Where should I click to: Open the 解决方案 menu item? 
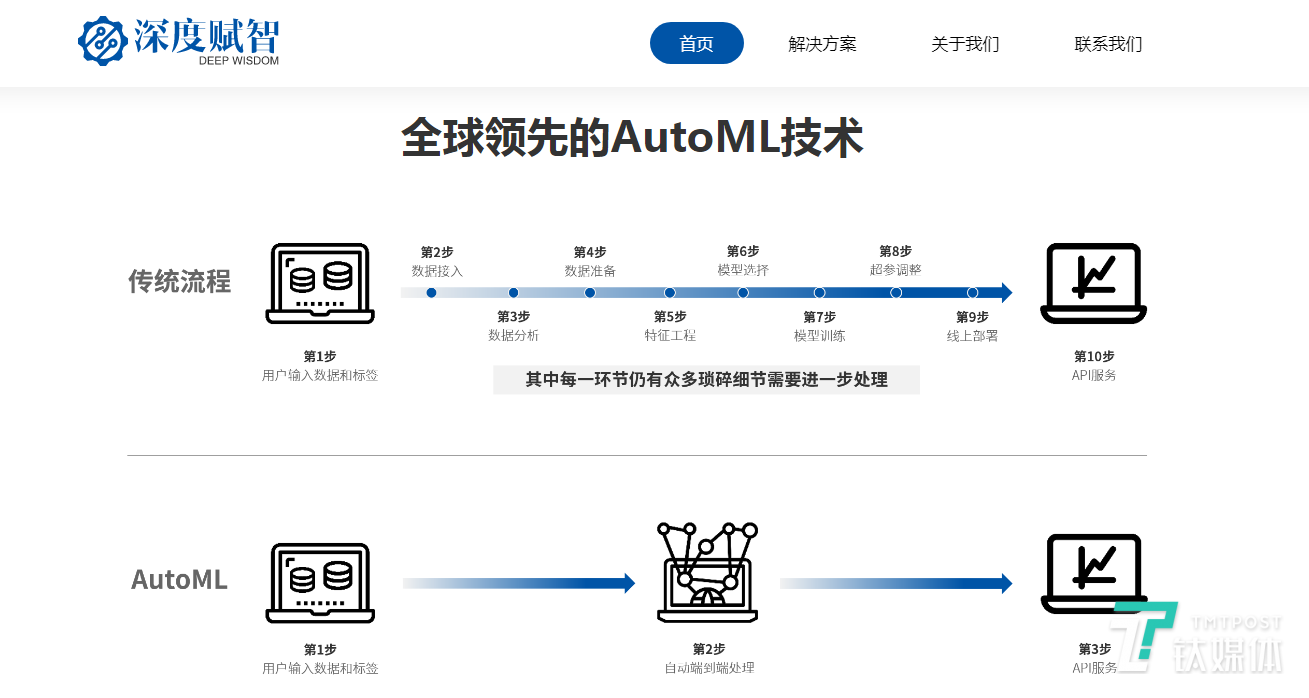(x=822, y=44)
